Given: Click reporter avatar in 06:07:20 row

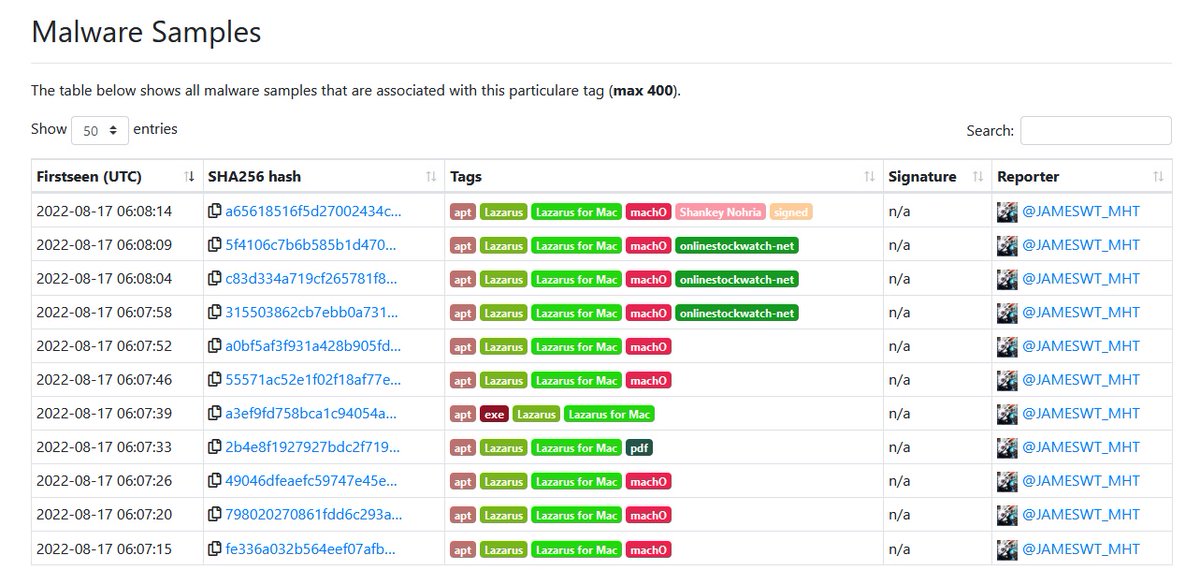Looking at the screenshot, I should tap(1007, 516).
